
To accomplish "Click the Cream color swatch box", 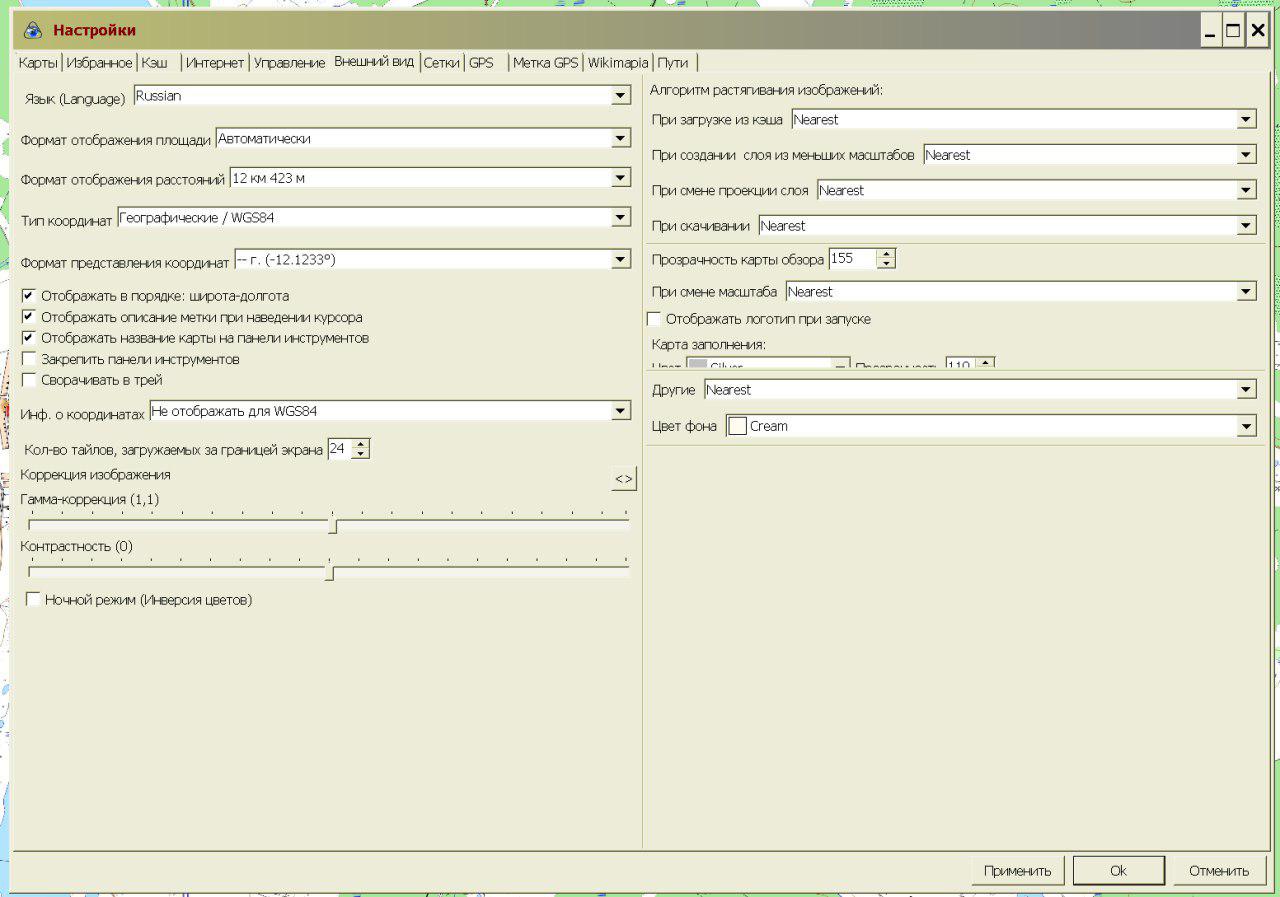I will coord(738,426).
